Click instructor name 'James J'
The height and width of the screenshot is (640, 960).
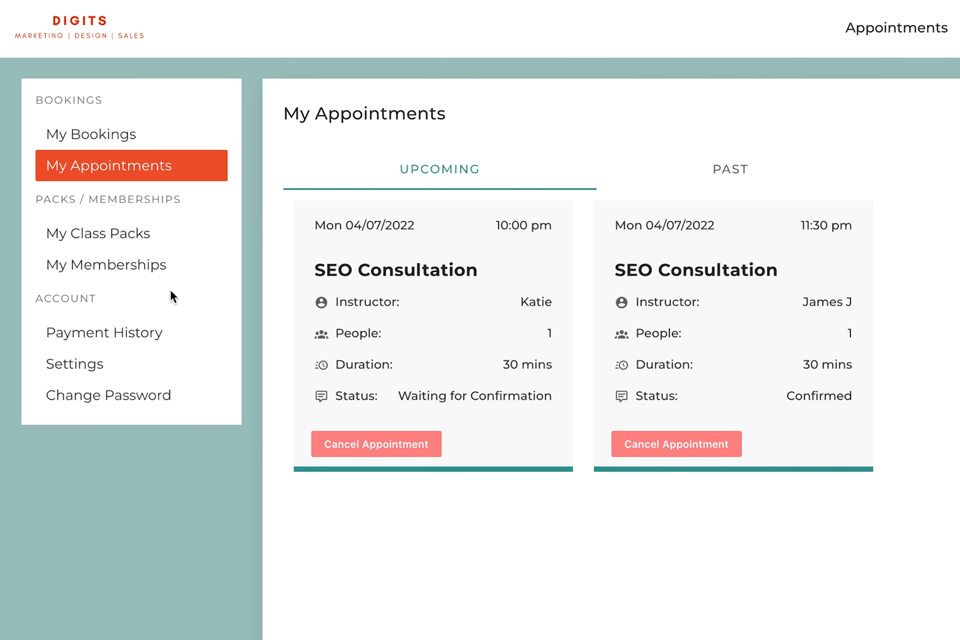827,302
